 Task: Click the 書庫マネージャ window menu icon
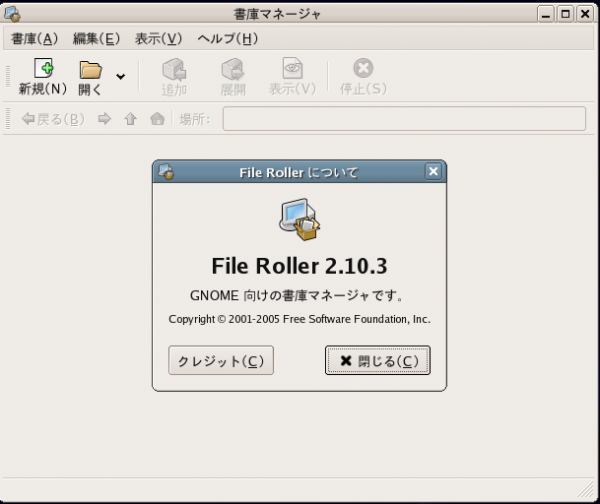coord(12,14)
